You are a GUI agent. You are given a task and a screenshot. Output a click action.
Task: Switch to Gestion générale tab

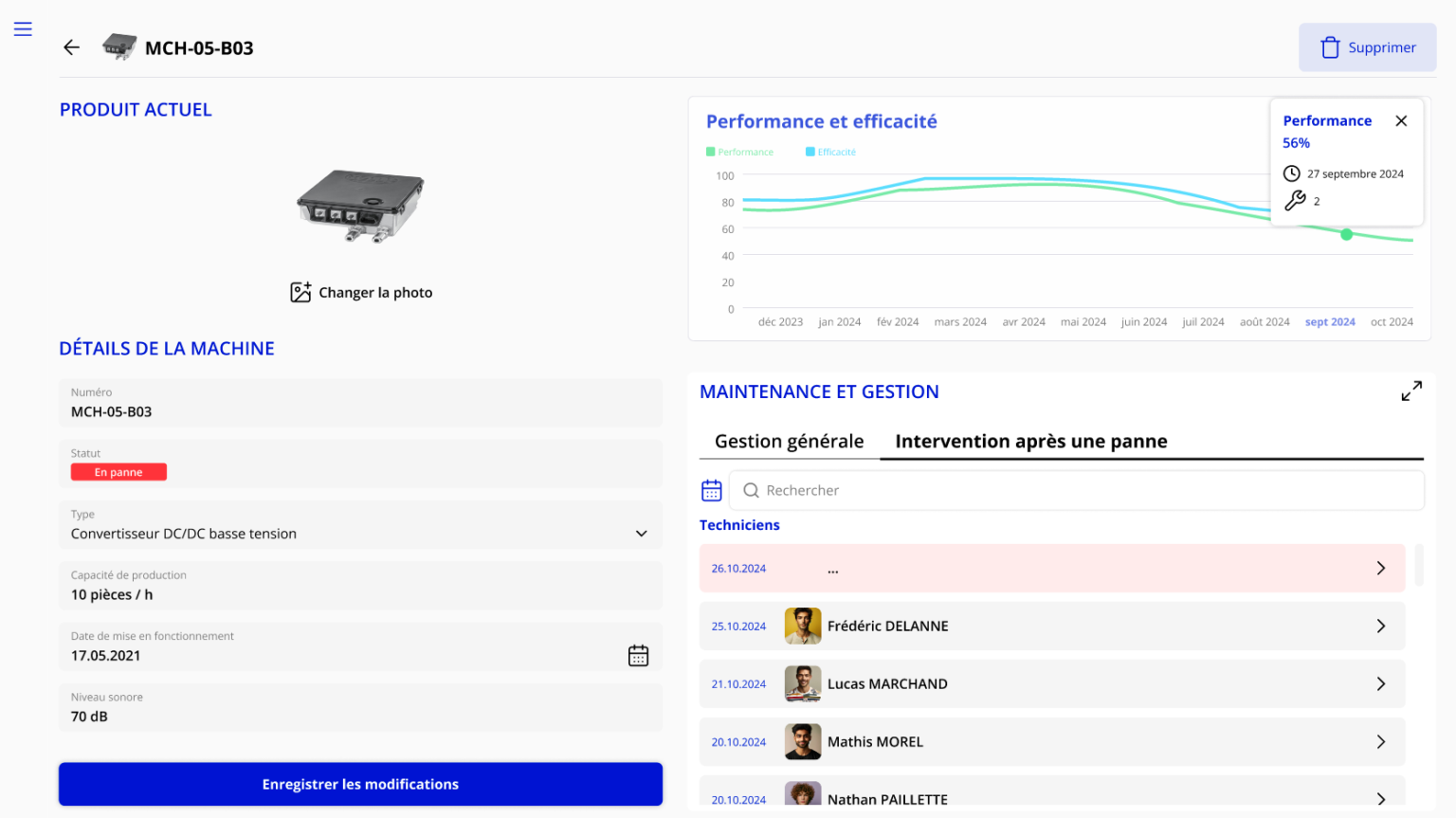pyautogui.click(x=789, y=441)
